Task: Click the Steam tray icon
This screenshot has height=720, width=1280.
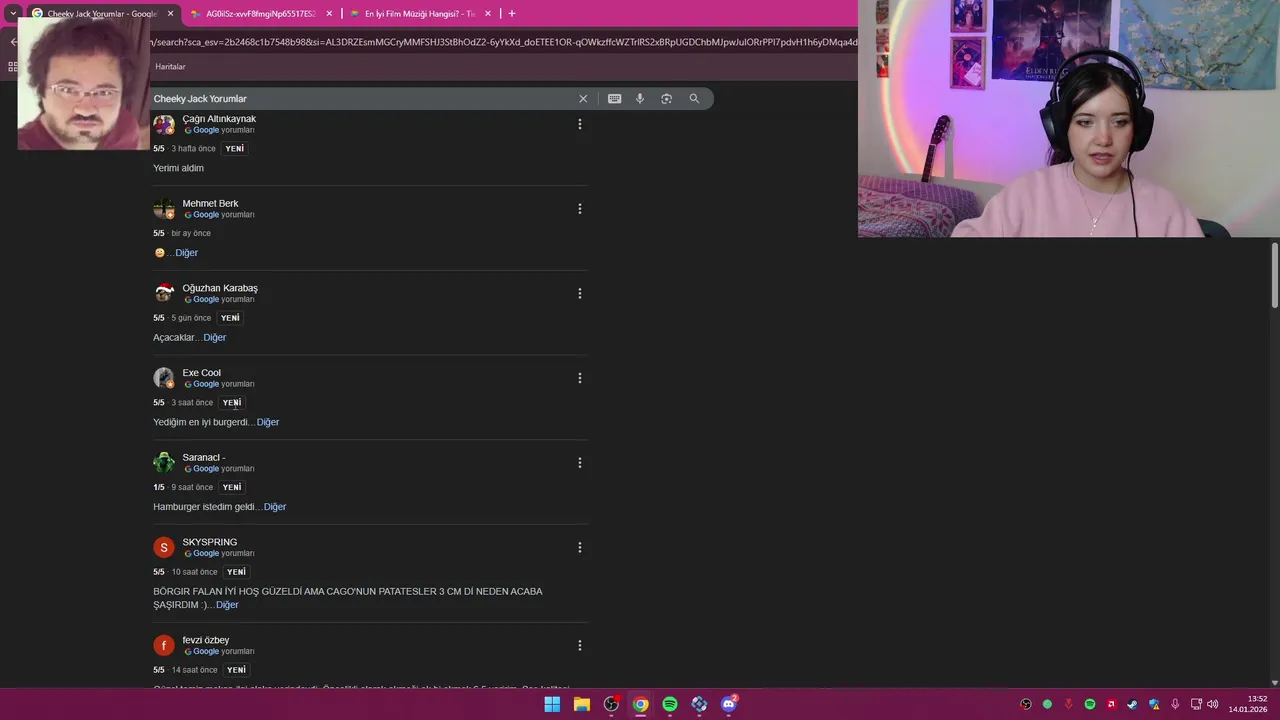Action: coord(1132,704)
